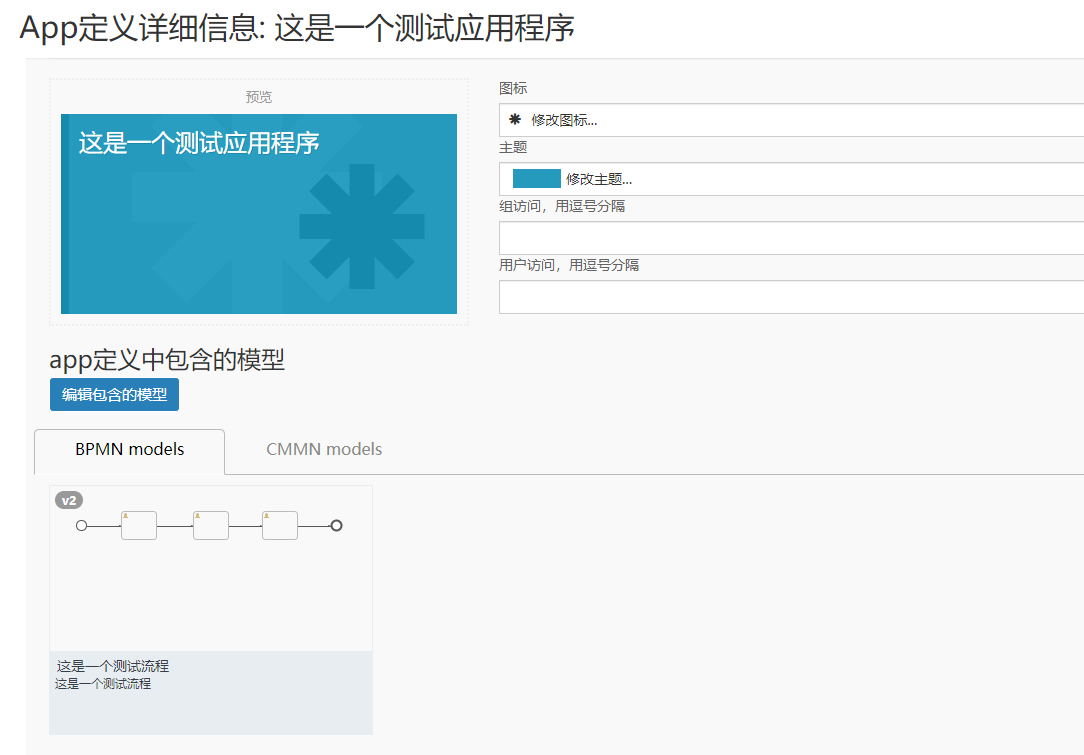This screenshot has width=1084, height=755.
Task: Click the blue theme color swatch
Action: 536,178
